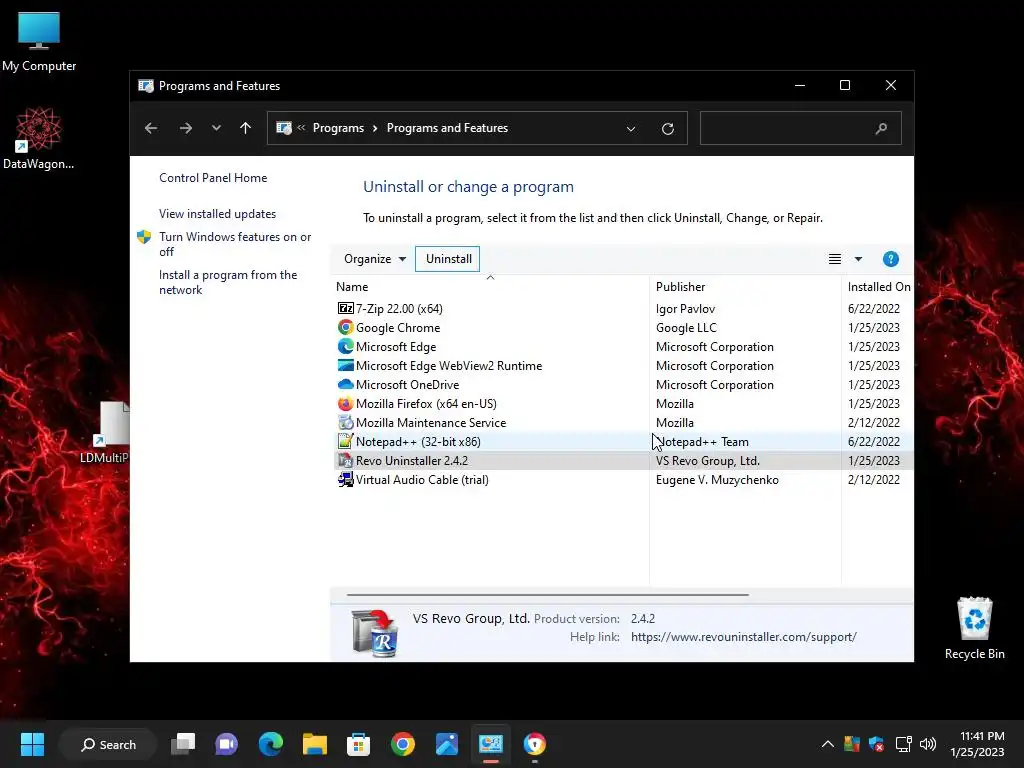Open help with the blue question mark icon
The height and width of the screenshot is (768, 1024).
pyautogui.click(x=890, y=259)
